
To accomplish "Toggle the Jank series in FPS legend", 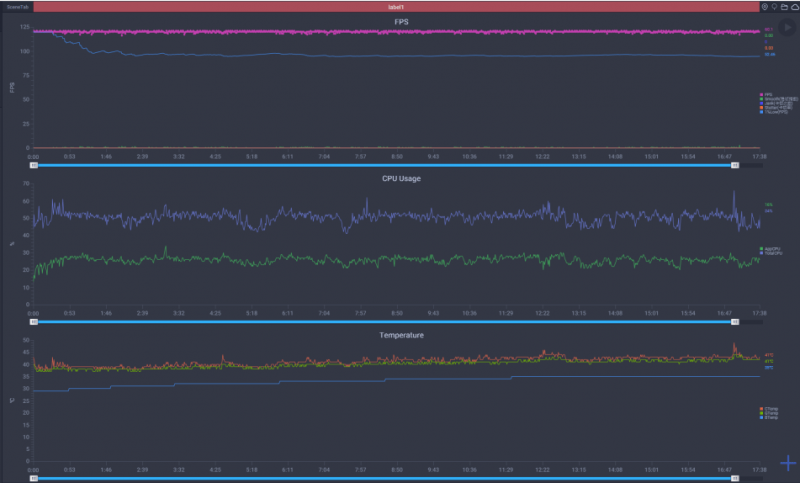I will pyautogui.click(x=770, y=102).
